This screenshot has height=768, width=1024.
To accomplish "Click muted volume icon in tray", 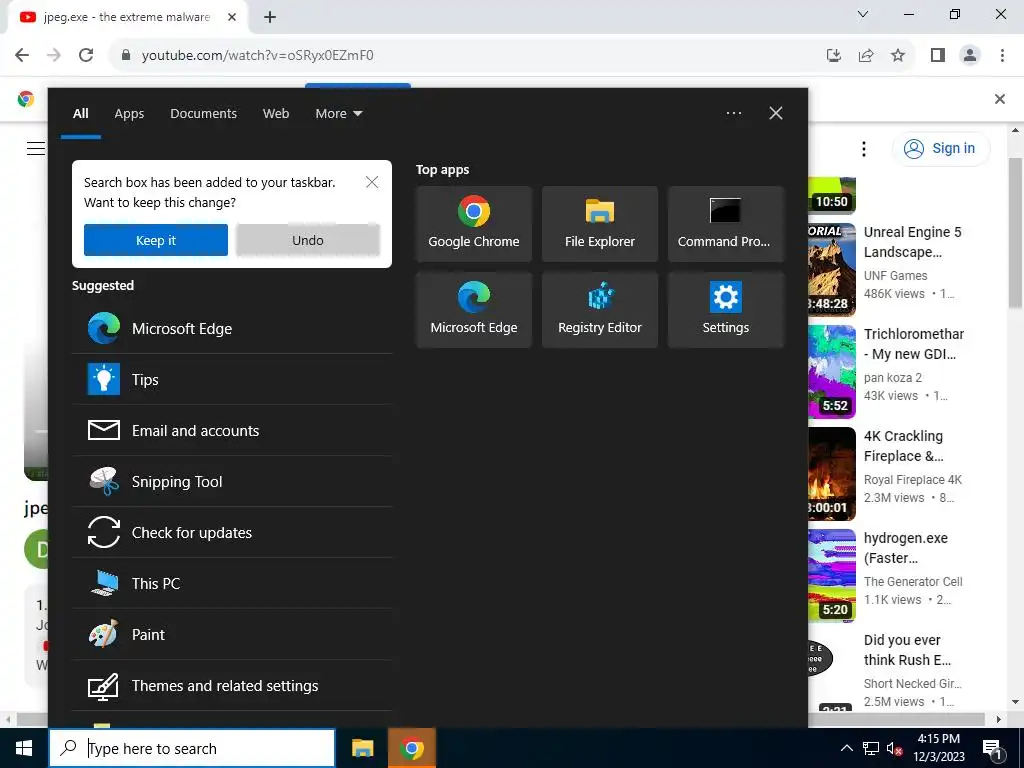I will 894,748.
